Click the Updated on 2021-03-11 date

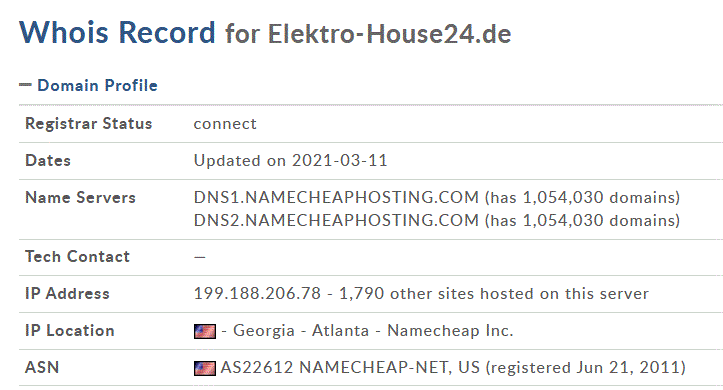point(290,160)
